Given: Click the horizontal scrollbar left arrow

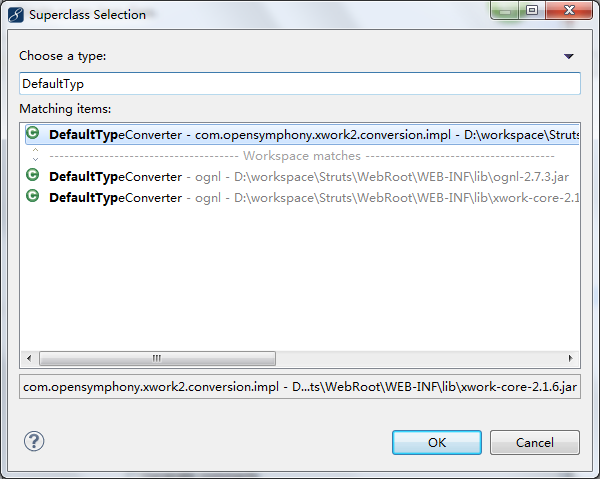Looking at the screenshot, I should click(29, 358).
